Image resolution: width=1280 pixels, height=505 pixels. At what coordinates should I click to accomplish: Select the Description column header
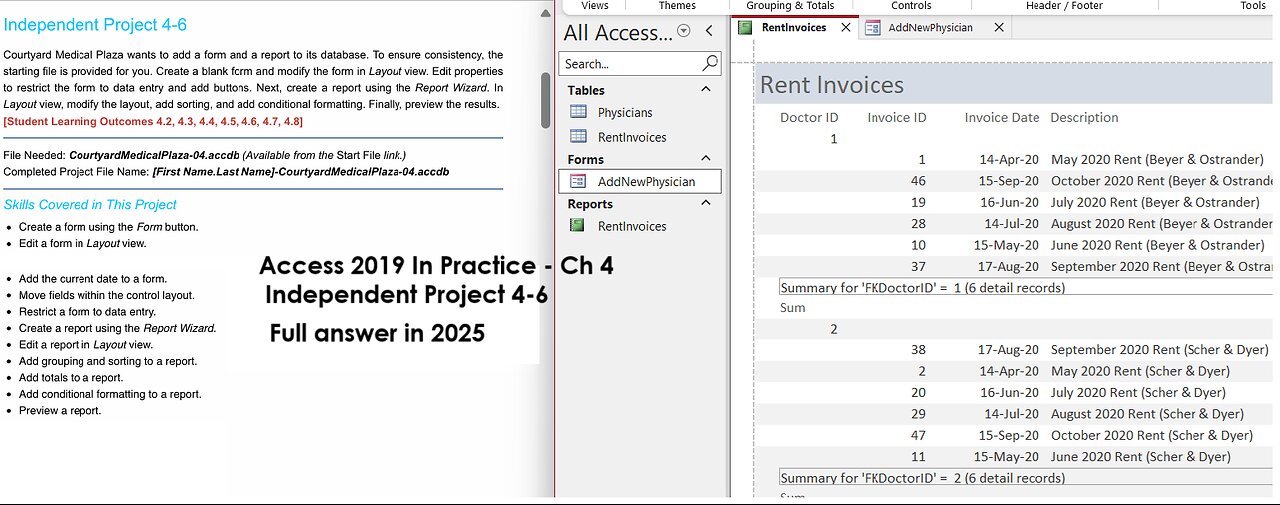coord(1084,117)
